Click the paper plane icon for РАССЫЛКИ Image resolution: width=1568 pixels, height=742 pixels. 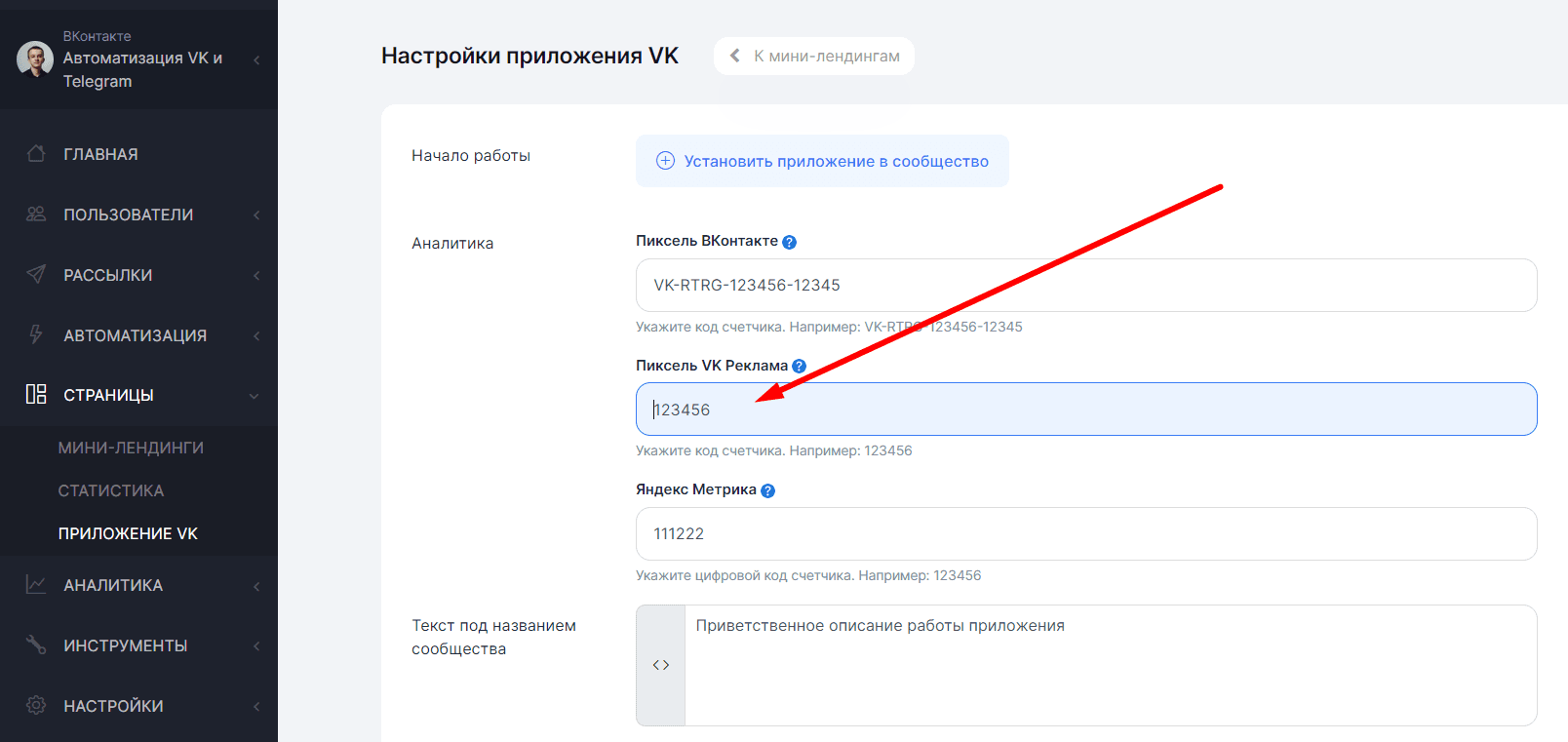(36, 275)
